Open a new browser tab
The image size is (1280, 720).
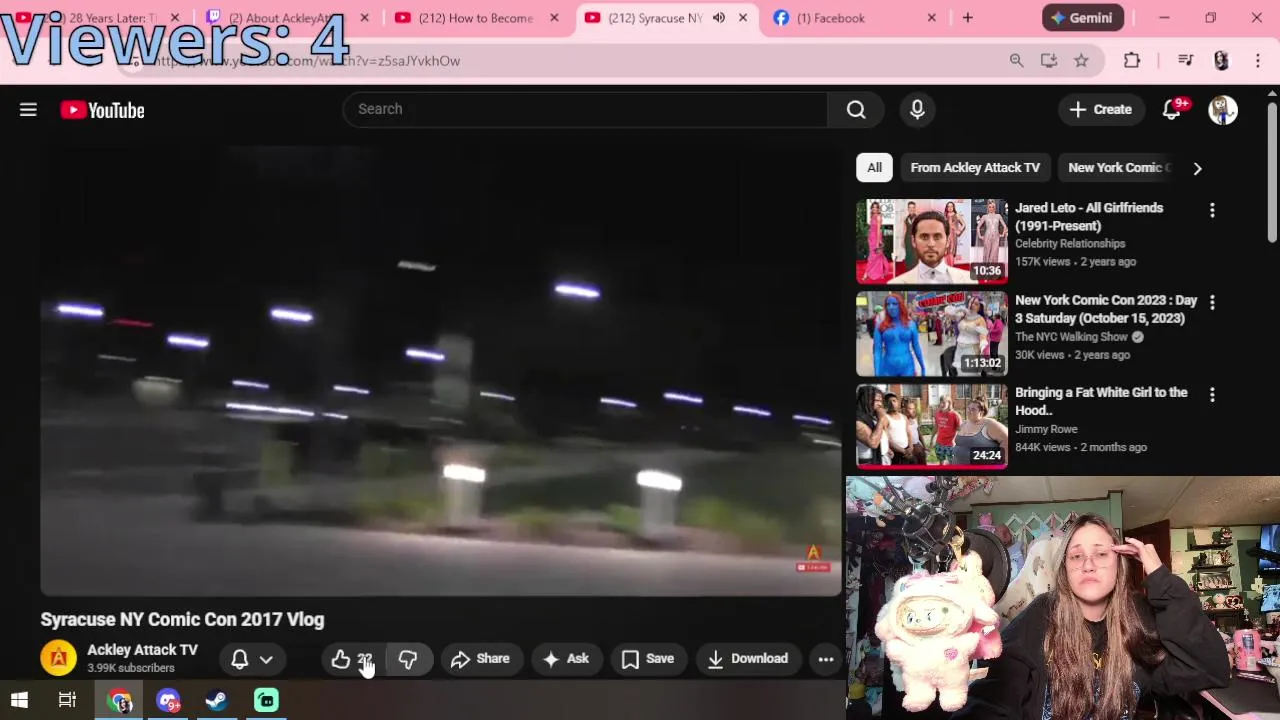[x=967, y=18]
